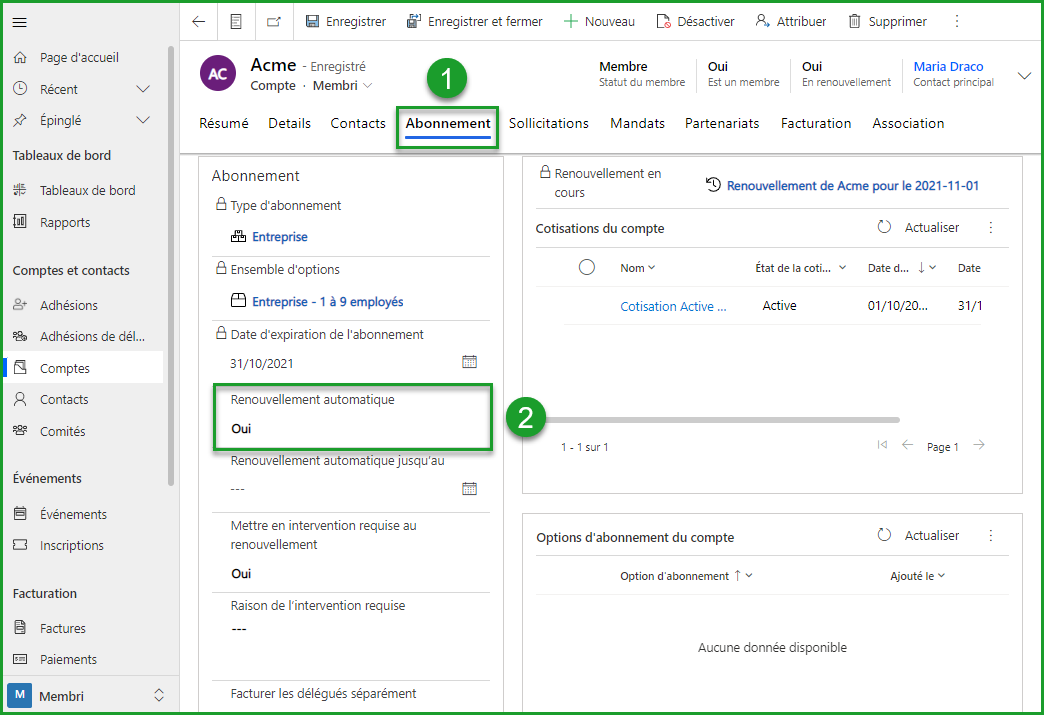Expand the Épinglé section chevron
Image resolution: width=1044 pixels, height=715 pixels.
click(x=143, y=120)
